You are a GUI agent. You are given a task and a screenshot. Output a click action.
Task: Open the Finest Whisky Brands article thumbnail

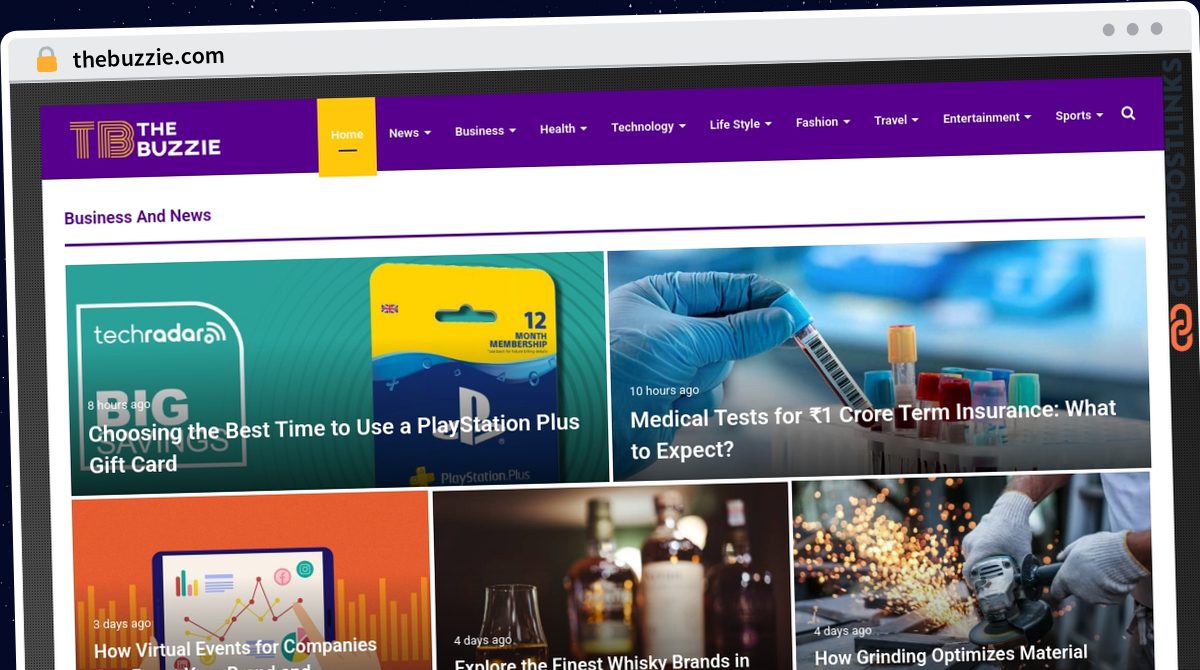point(611,580)
